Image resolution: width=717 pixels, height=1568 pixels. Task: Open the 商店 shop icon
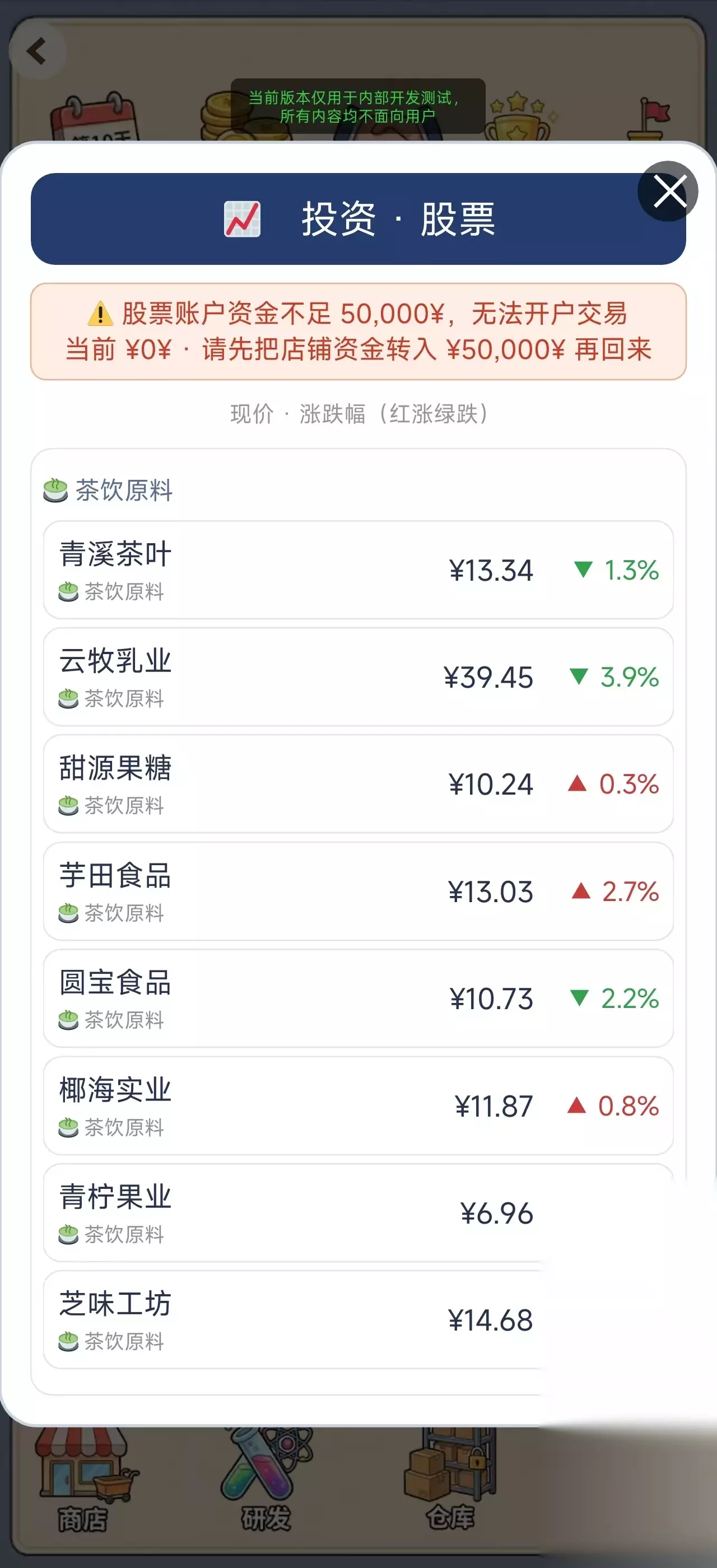click(83, 1479)
